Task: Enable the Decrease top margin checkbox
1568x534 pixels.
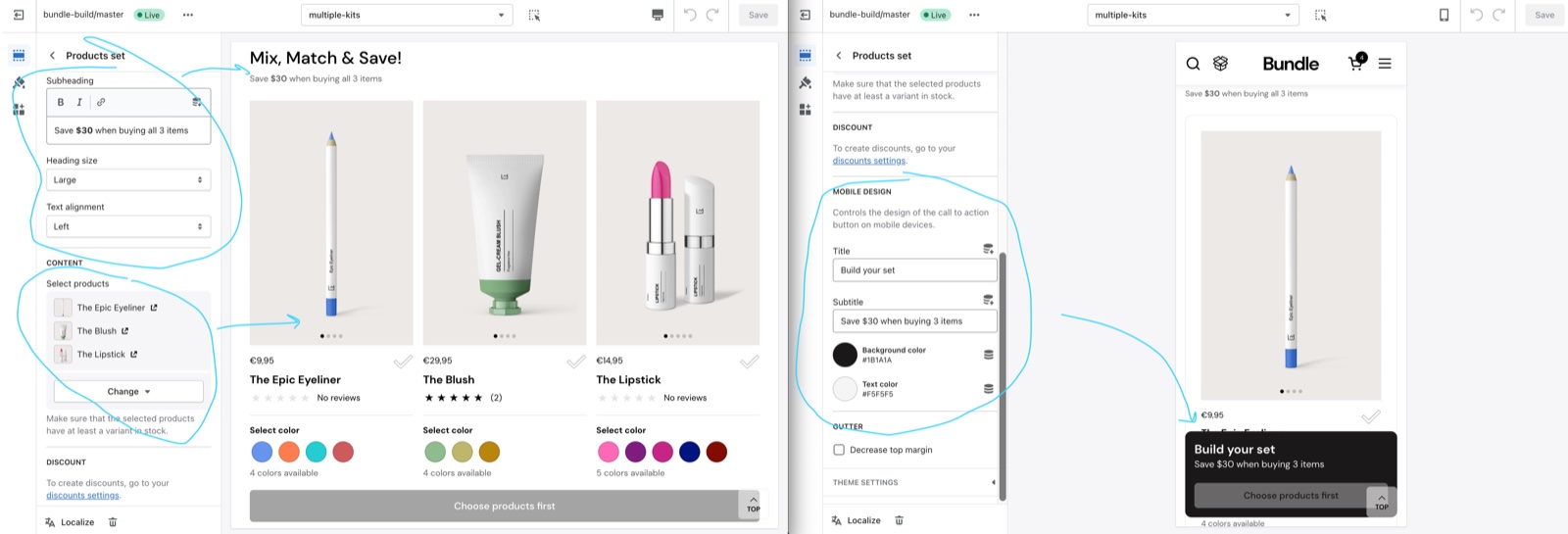Action: tap(839, 450)
